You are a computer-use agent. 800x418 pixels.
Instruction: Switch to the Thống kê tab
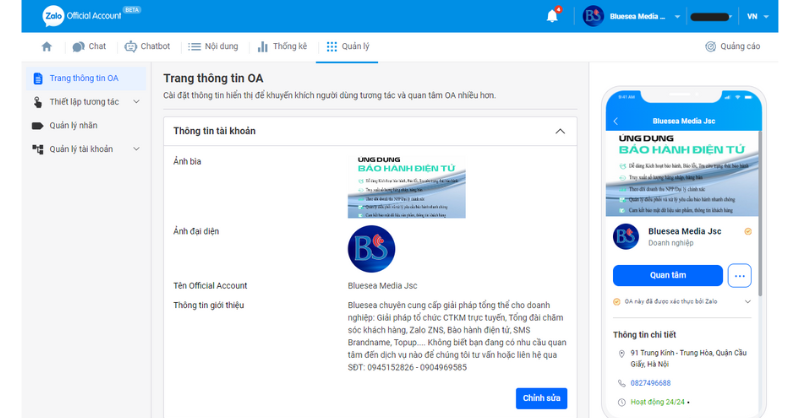click(x=282, y=46)
